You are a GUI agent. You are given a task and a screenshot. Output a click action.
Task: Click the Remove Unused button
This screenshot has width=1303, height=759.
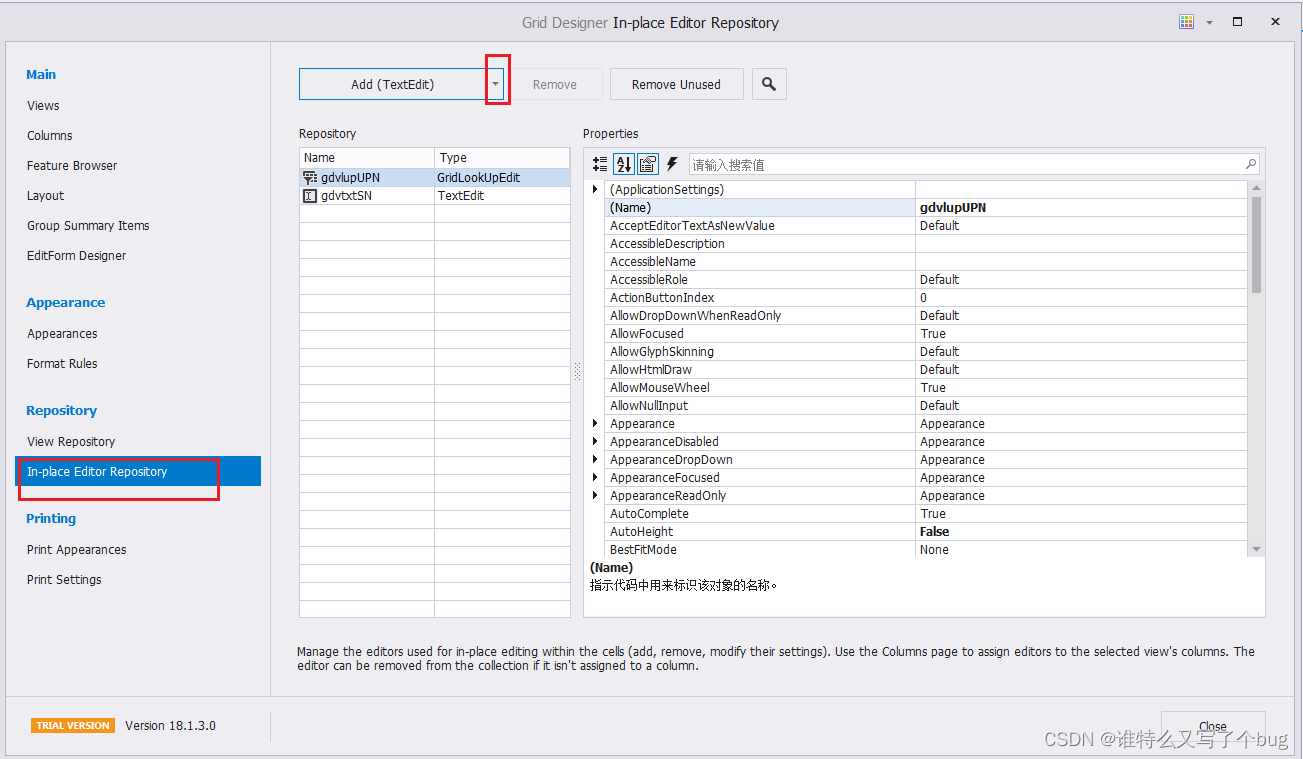[676, 84]
